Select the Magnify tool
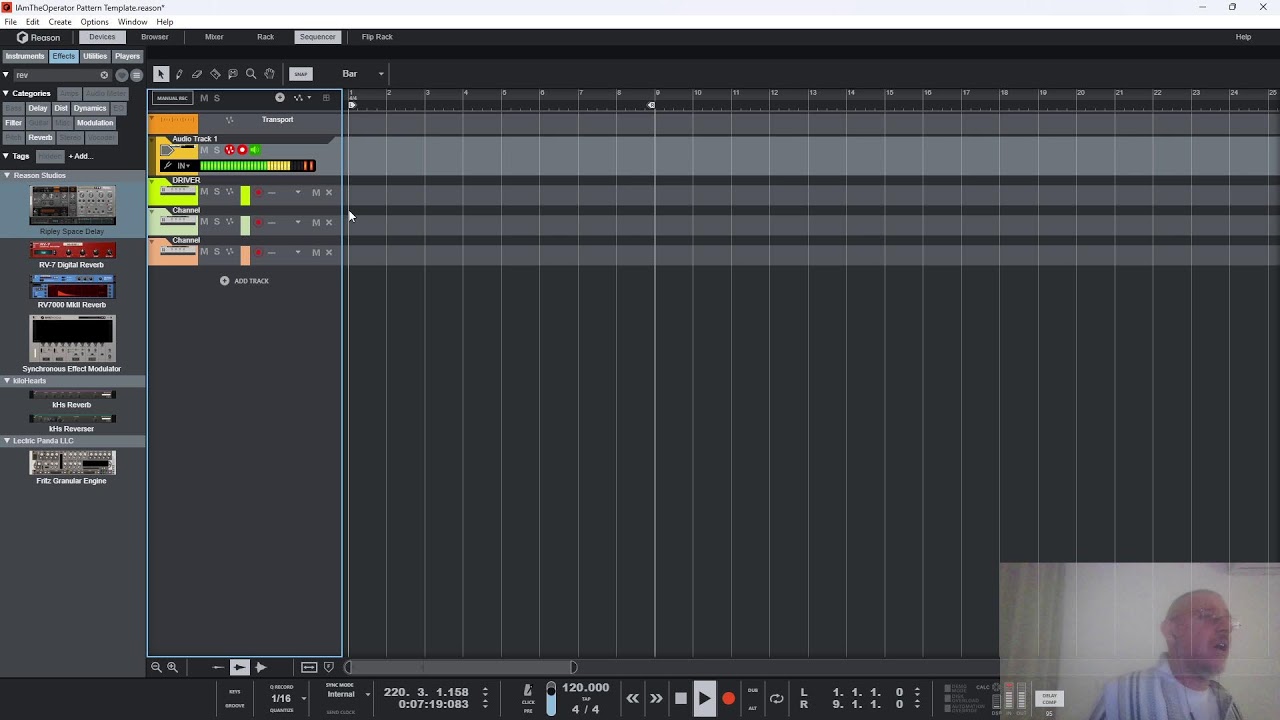Screen dimensions: 1280x720 coord(251,74)
